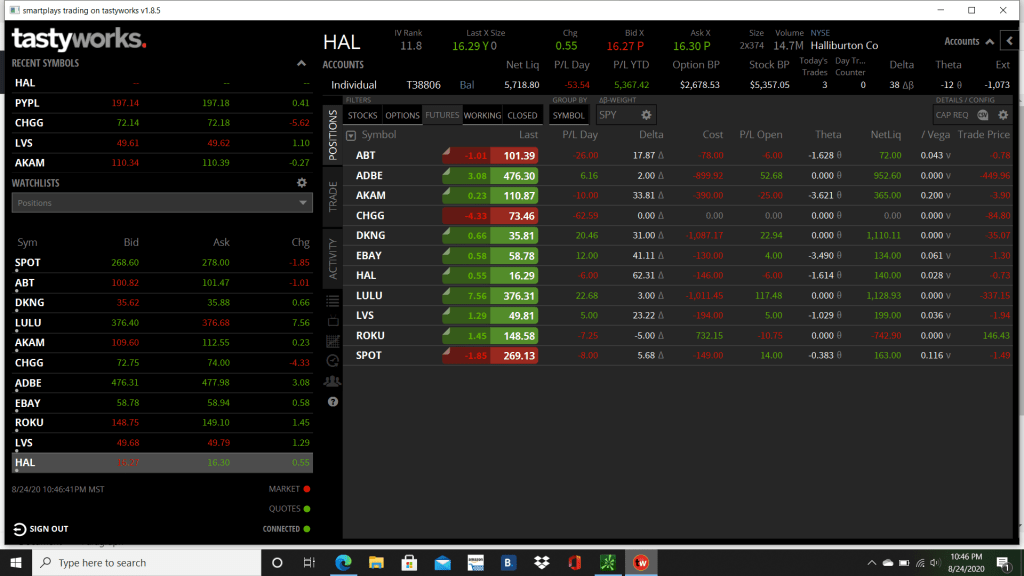The image size is (1024, 576).
Task: Switch to the Activity tab
Action: pyautogui.click(x=333, y=257)
